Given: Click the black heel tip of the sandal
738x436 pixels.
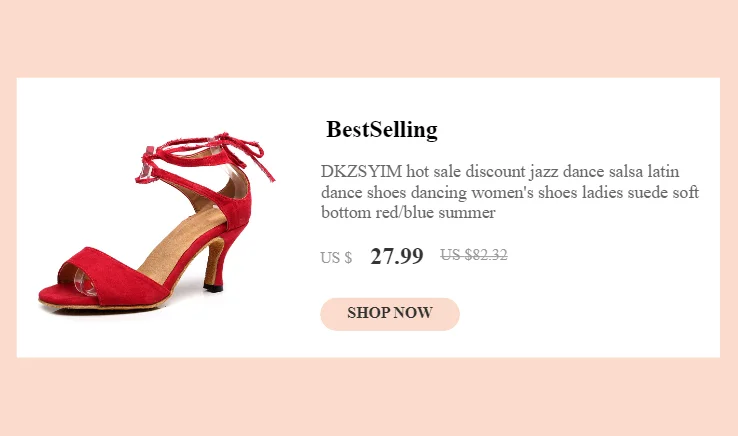Looking at the screenshot, I should coord(212,287).
